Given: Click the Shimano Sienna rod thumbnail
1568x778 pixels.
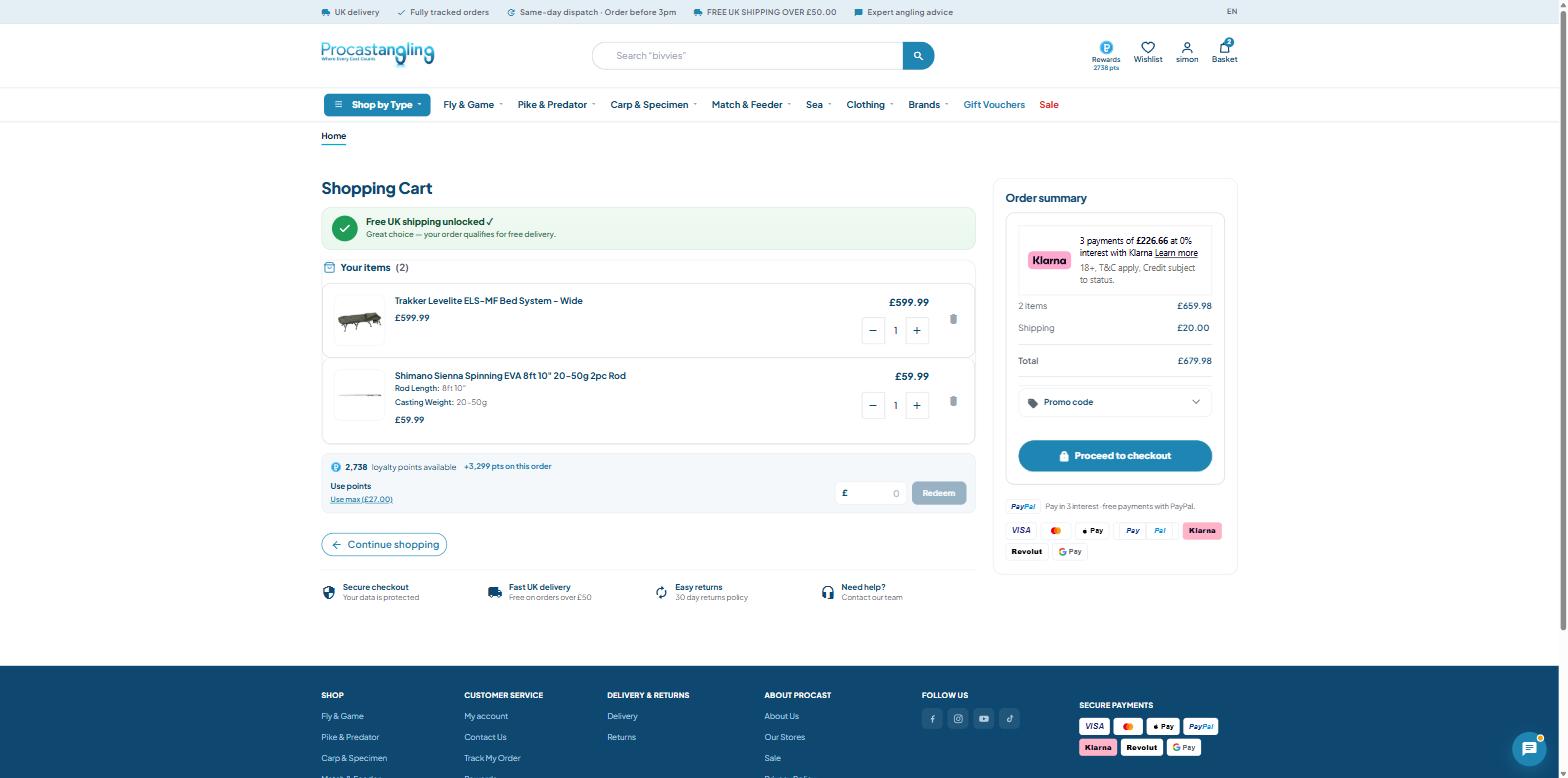Looking at the screenshot, I should [359, 395].
